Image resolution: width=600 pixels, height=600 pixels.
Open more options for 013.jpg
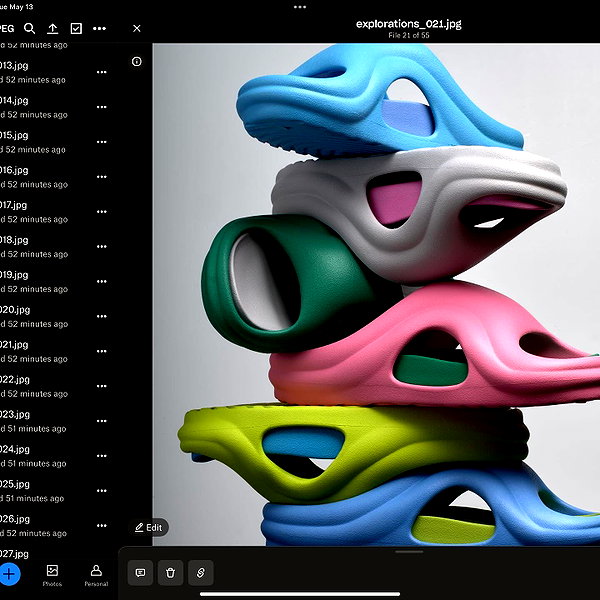[x=101, y=72]
